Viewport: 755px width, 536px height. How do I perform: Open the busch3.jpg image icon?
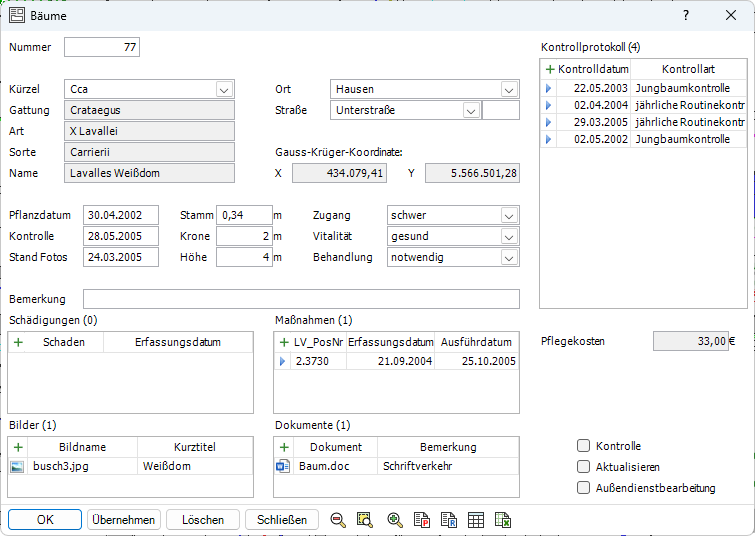point(17,466)
